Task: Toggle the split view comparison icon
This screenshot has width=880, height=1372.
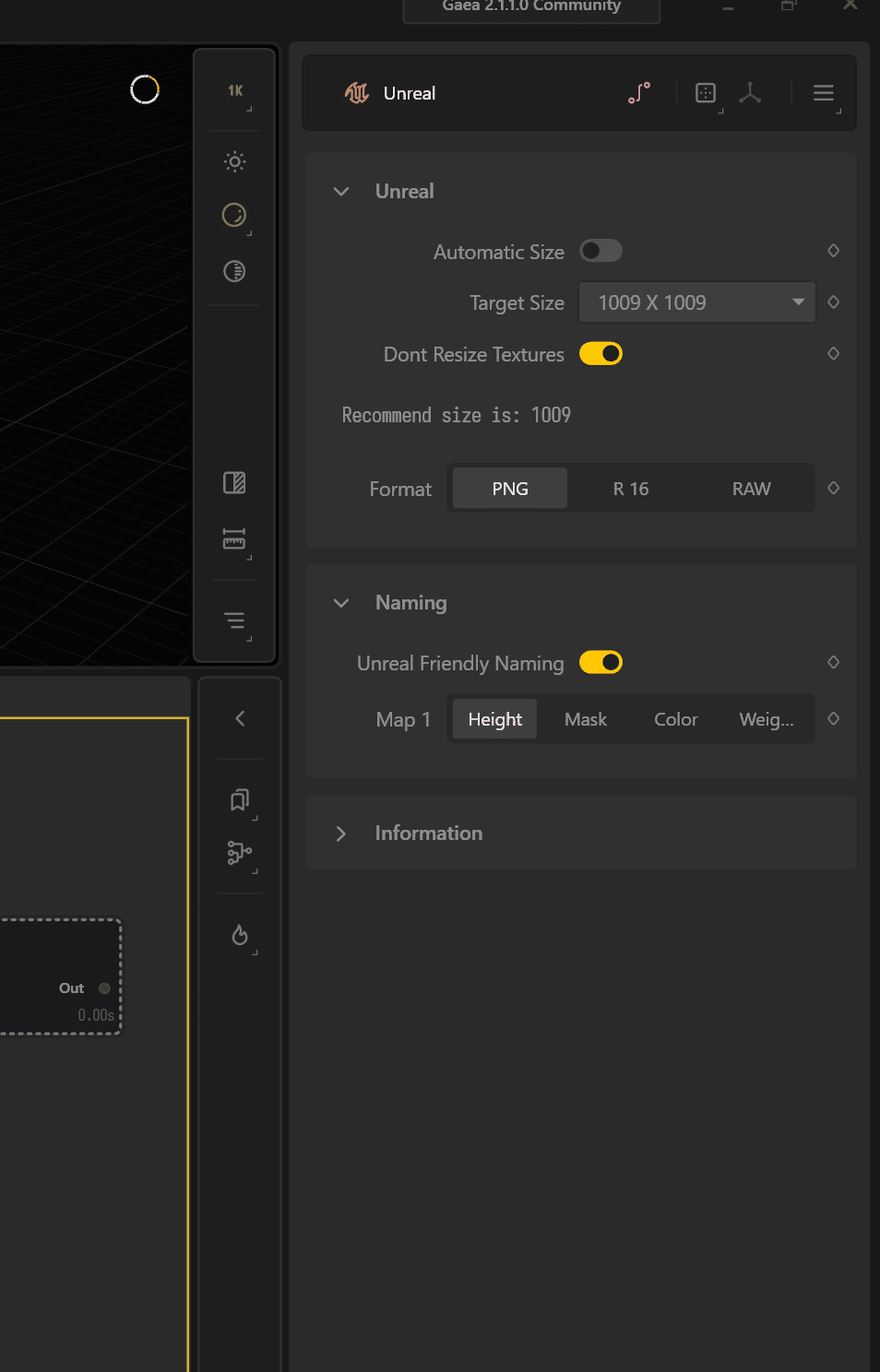Action: click(235, 483)
